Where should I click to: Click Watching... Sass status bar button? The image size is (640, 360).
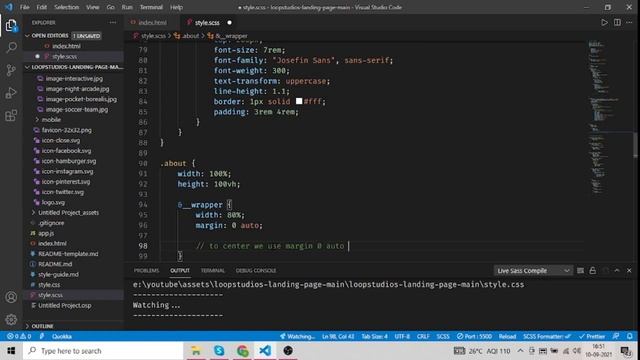pos(298,336)
